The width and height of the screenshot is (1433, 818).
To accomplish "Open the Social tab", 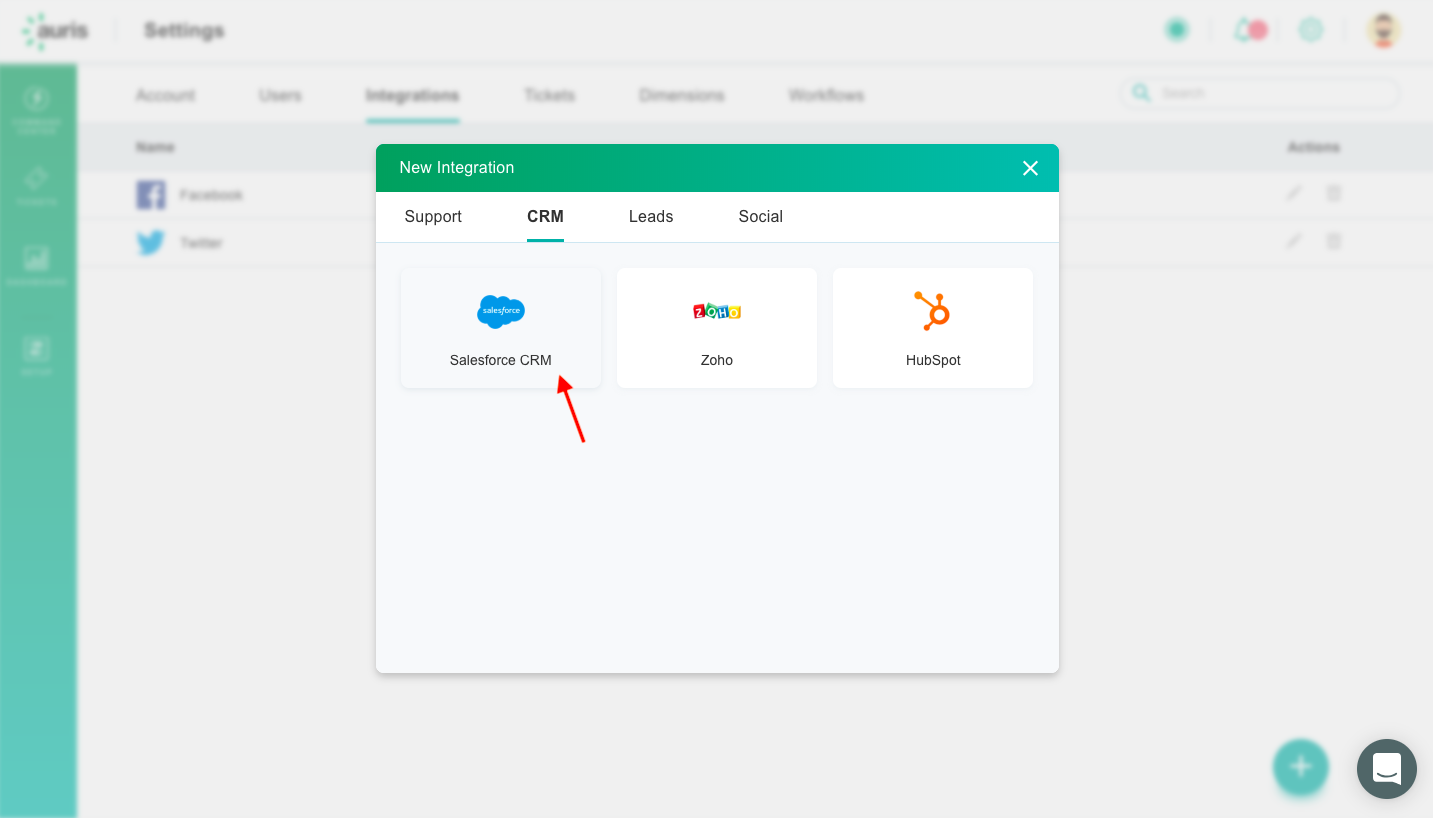I will click(761, 216).
